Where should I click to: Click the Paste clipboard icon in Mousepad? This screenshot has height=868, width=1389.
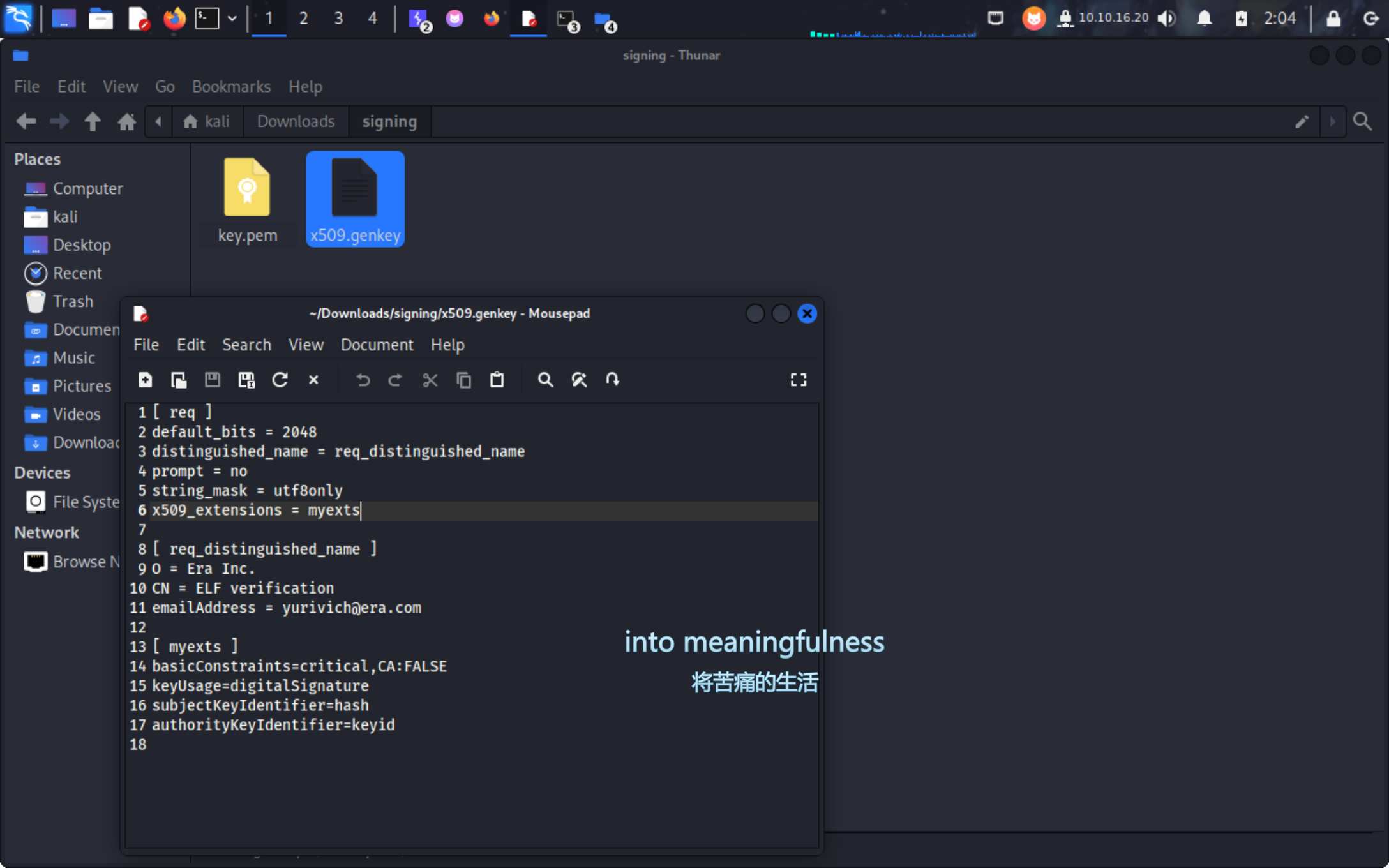coord(497,380)
